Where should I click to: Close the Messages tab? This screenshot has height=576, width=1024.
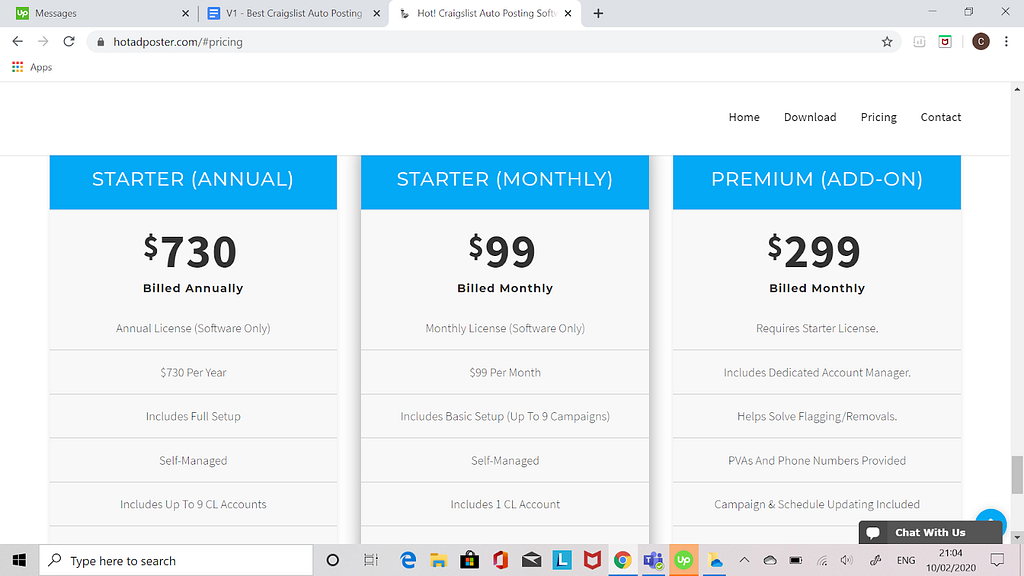pyautogui.click(x=185, y=13)
